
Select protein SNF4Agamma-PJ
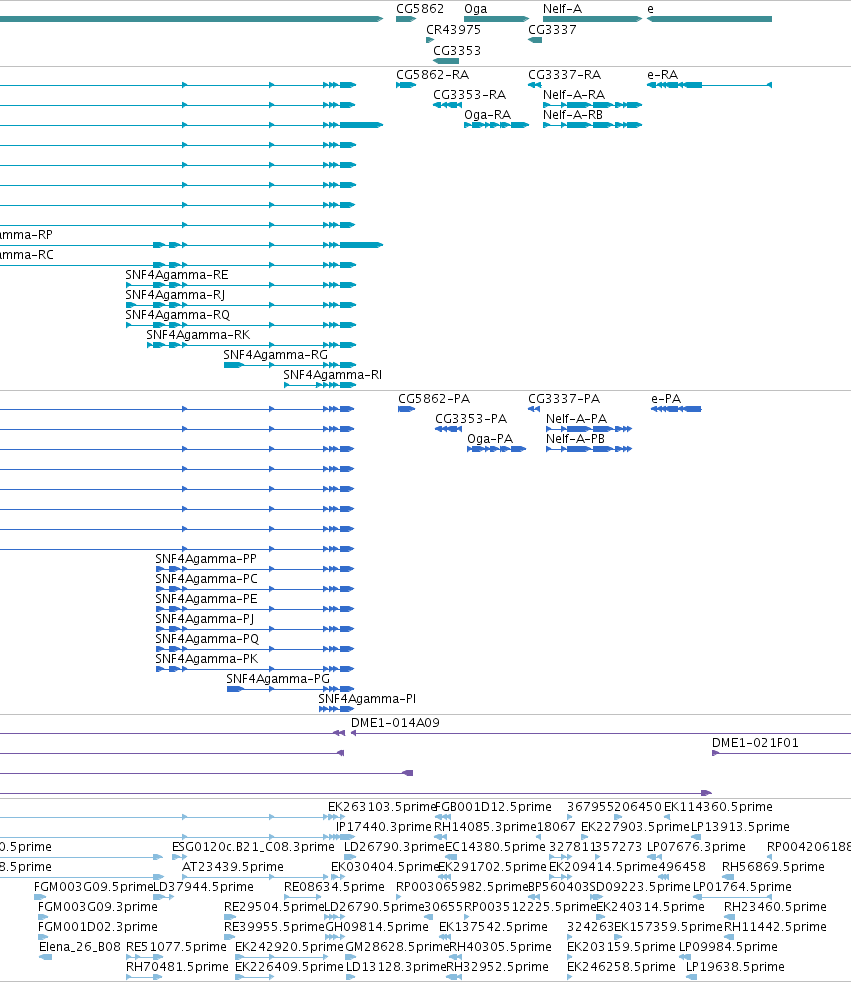pyautogui.click(x=204, y=619)
